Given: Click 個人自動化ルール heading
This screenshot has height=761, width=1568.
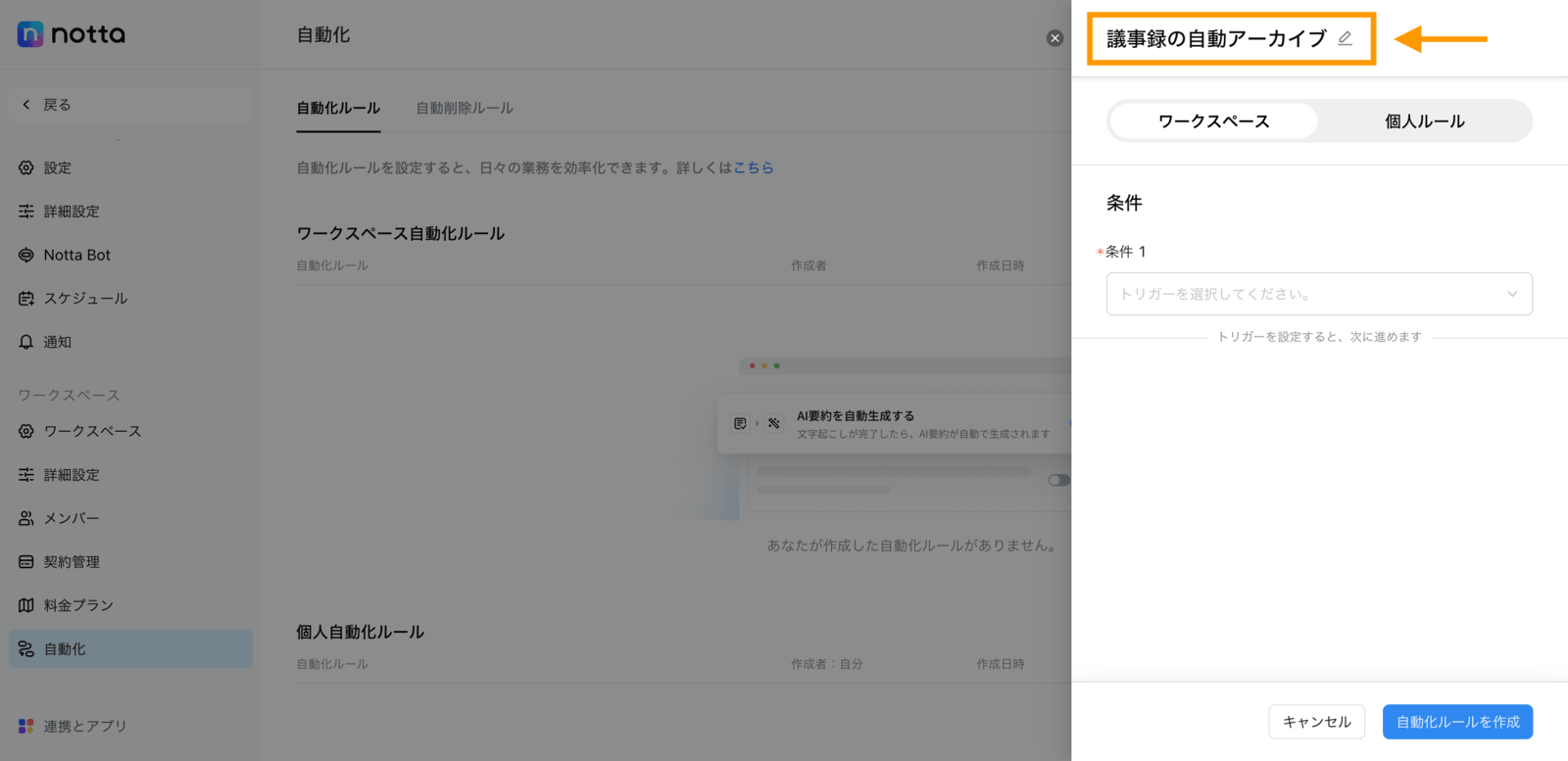Looking at the screenshot, I should 361,632.
